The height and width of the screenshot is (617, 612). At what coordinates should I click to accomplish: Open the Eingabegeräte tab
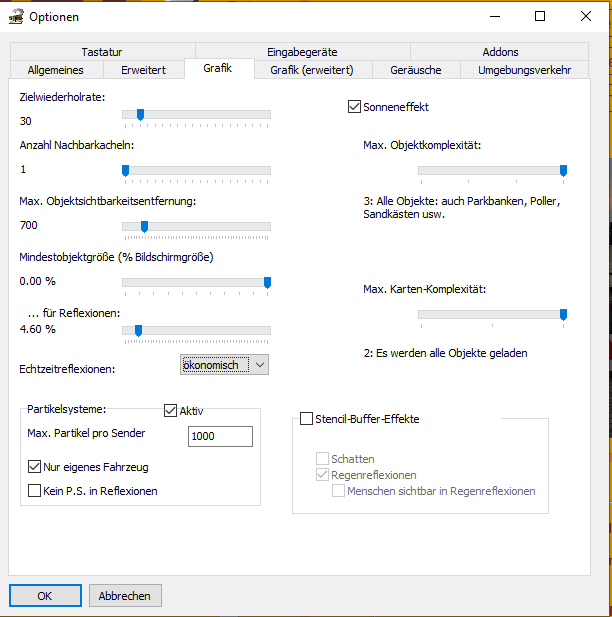(x=302, y=52)
